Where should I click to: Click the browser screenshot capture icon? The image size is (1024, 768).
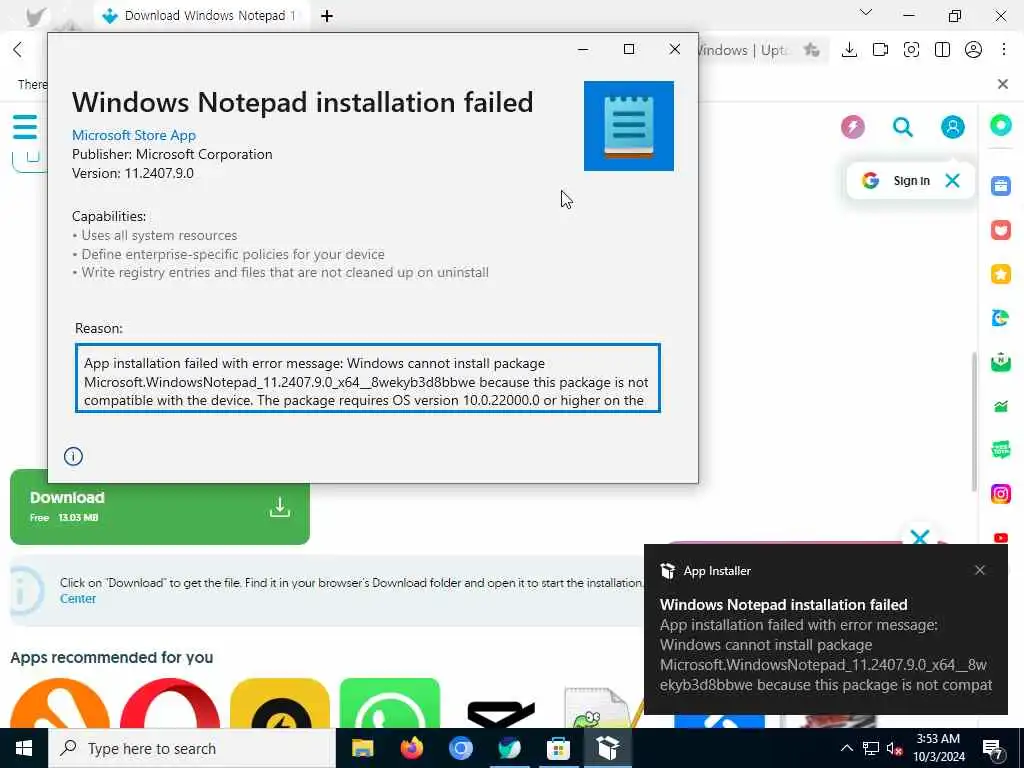pos(911,50)
